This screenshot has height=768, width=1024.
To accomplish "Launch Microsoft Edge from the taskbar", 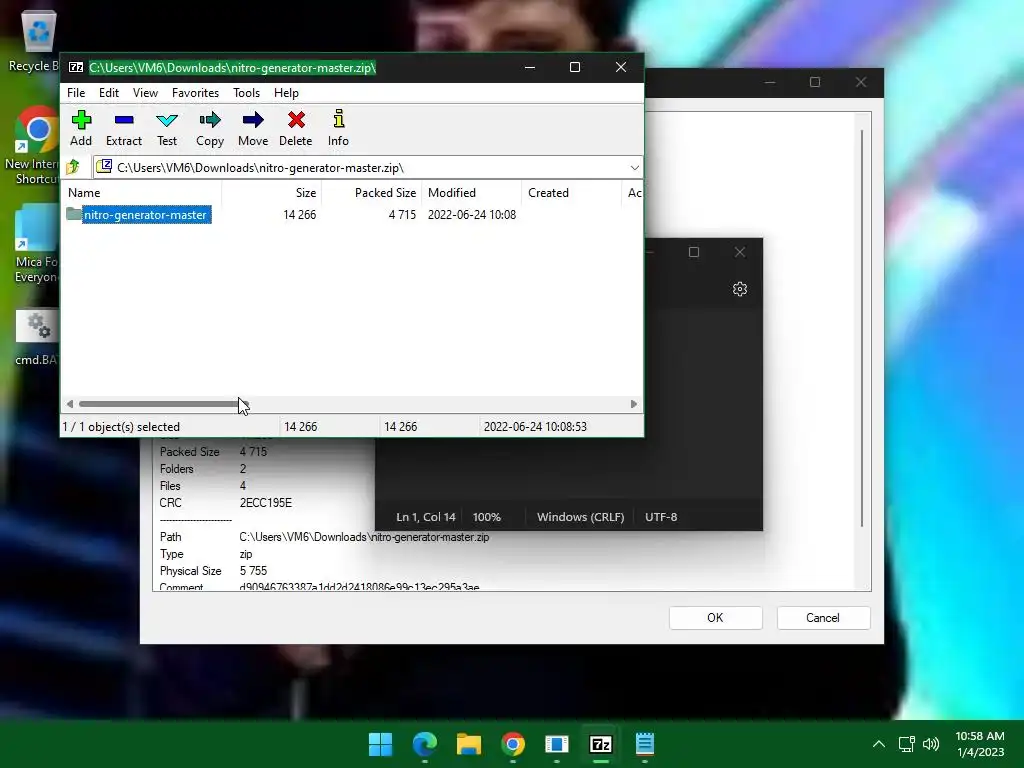I will pyautogui.click(x=424, y=744).
